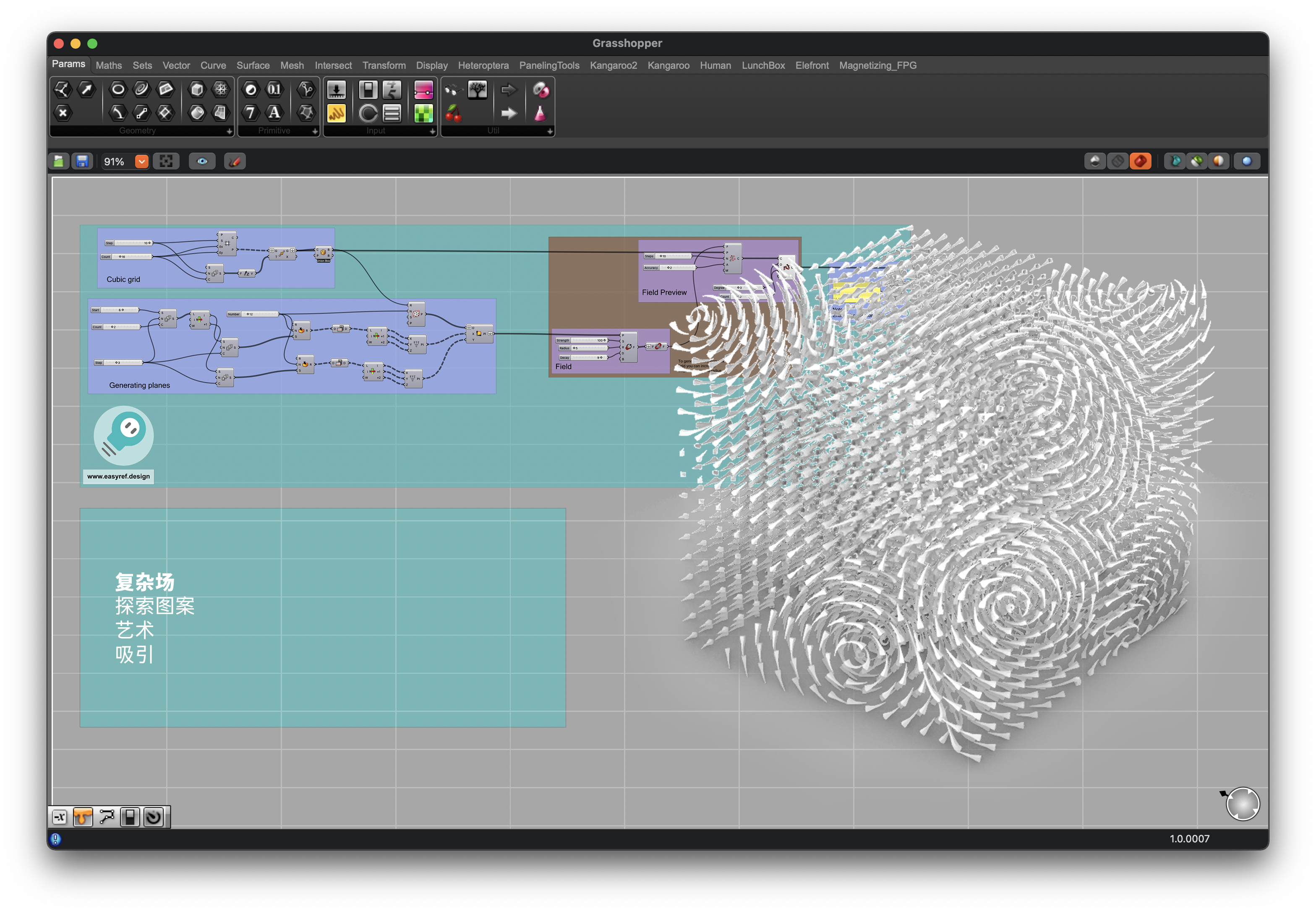This screenshot has height=912, width=1316.
Task: Expand the Geometry panel with plus arrow
Action: [x=229, y=131]
